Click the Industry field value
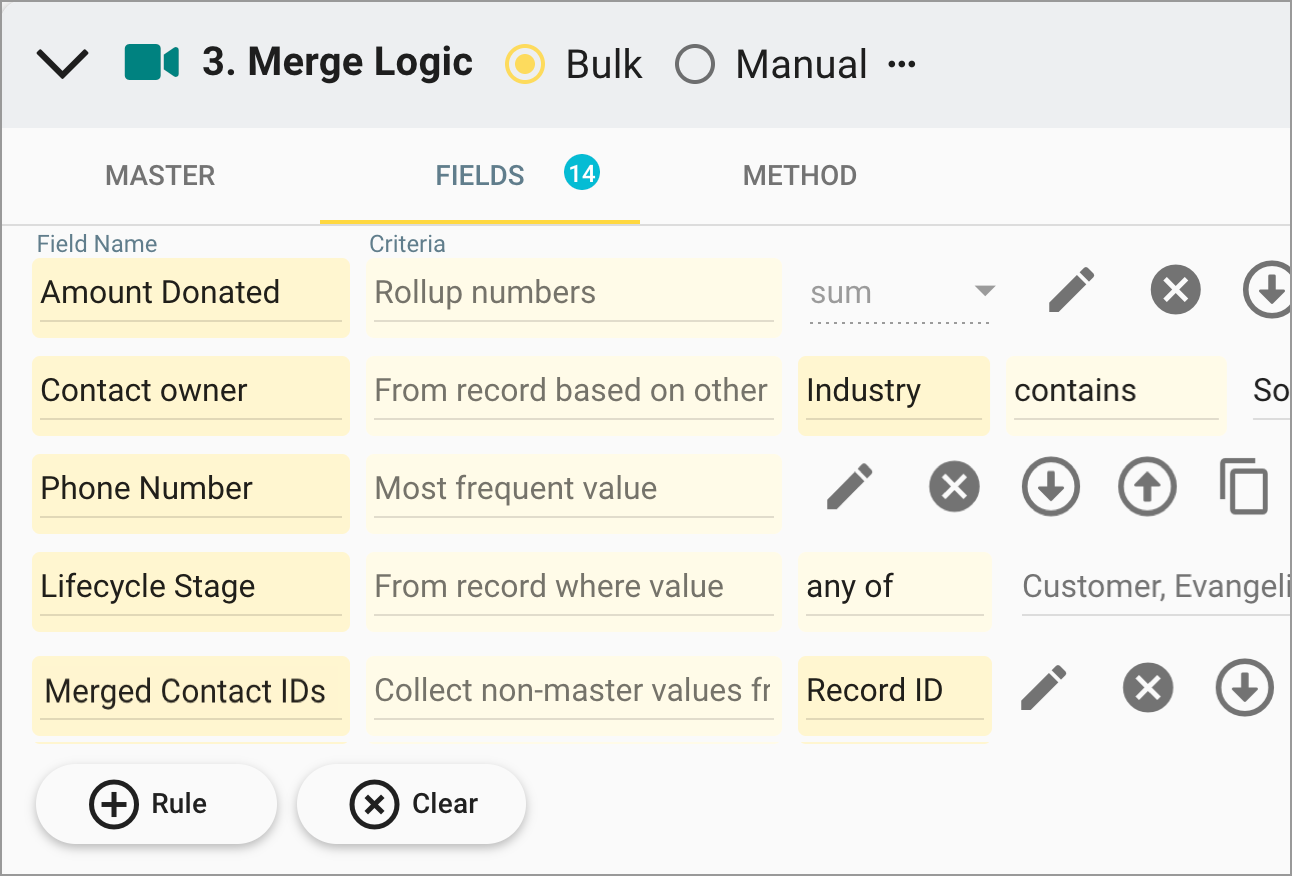The width and height of the screenshot is (1292, 876). [893, 390]
